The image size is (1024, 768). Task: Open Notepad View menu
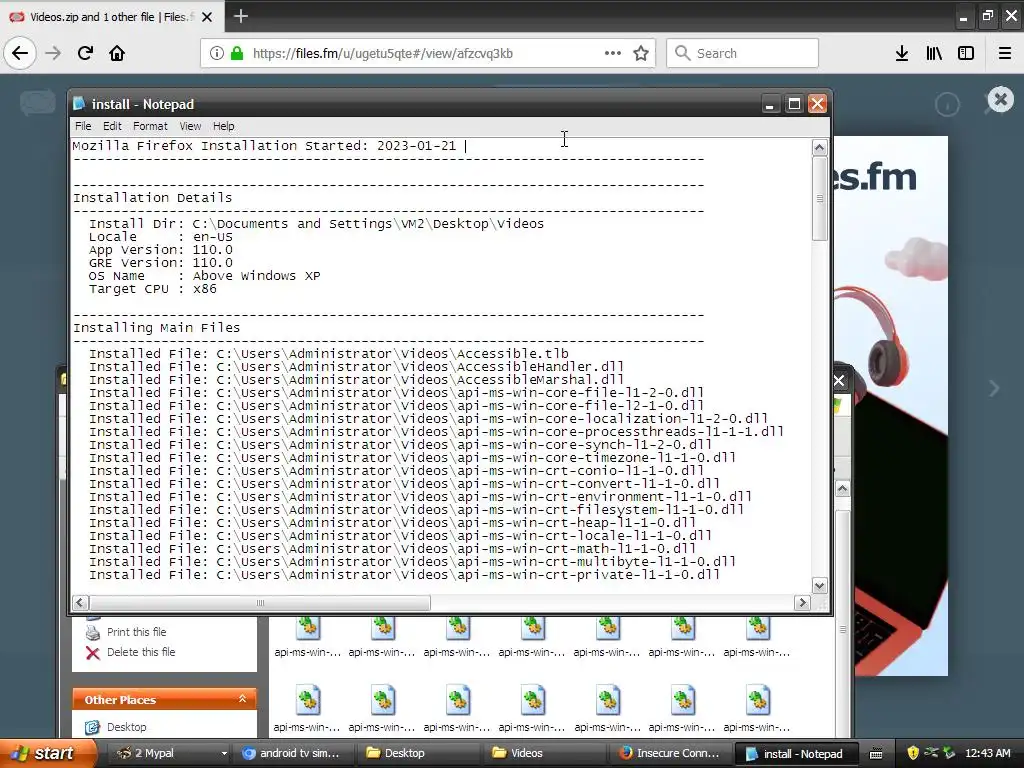(190, 126)
